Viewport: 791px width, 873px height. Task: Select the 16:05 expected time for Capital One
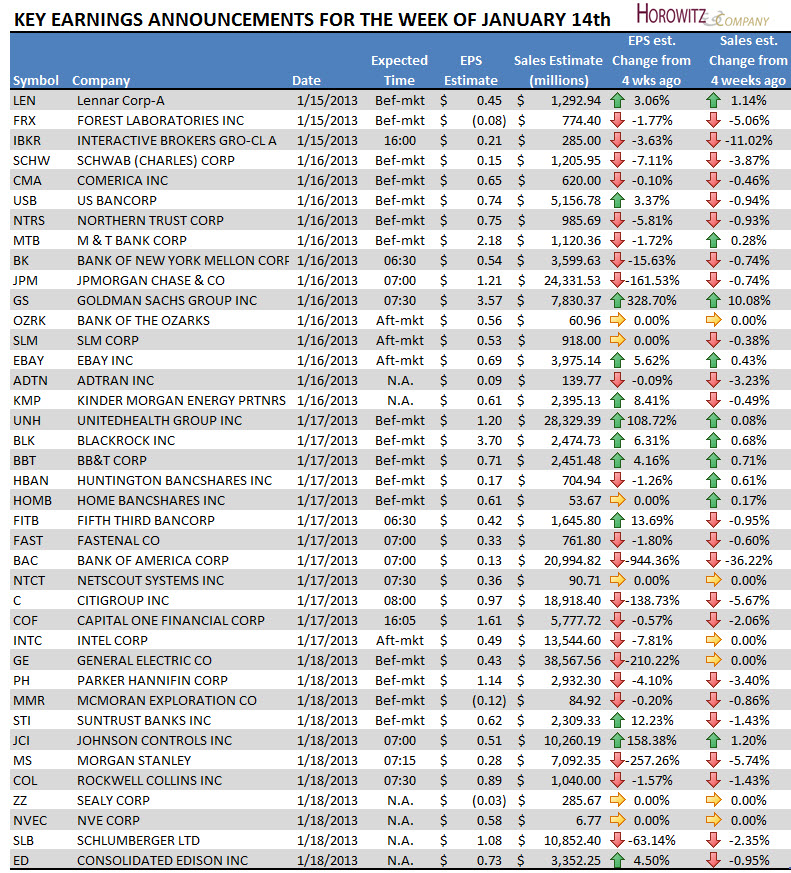tap(400, 621)
